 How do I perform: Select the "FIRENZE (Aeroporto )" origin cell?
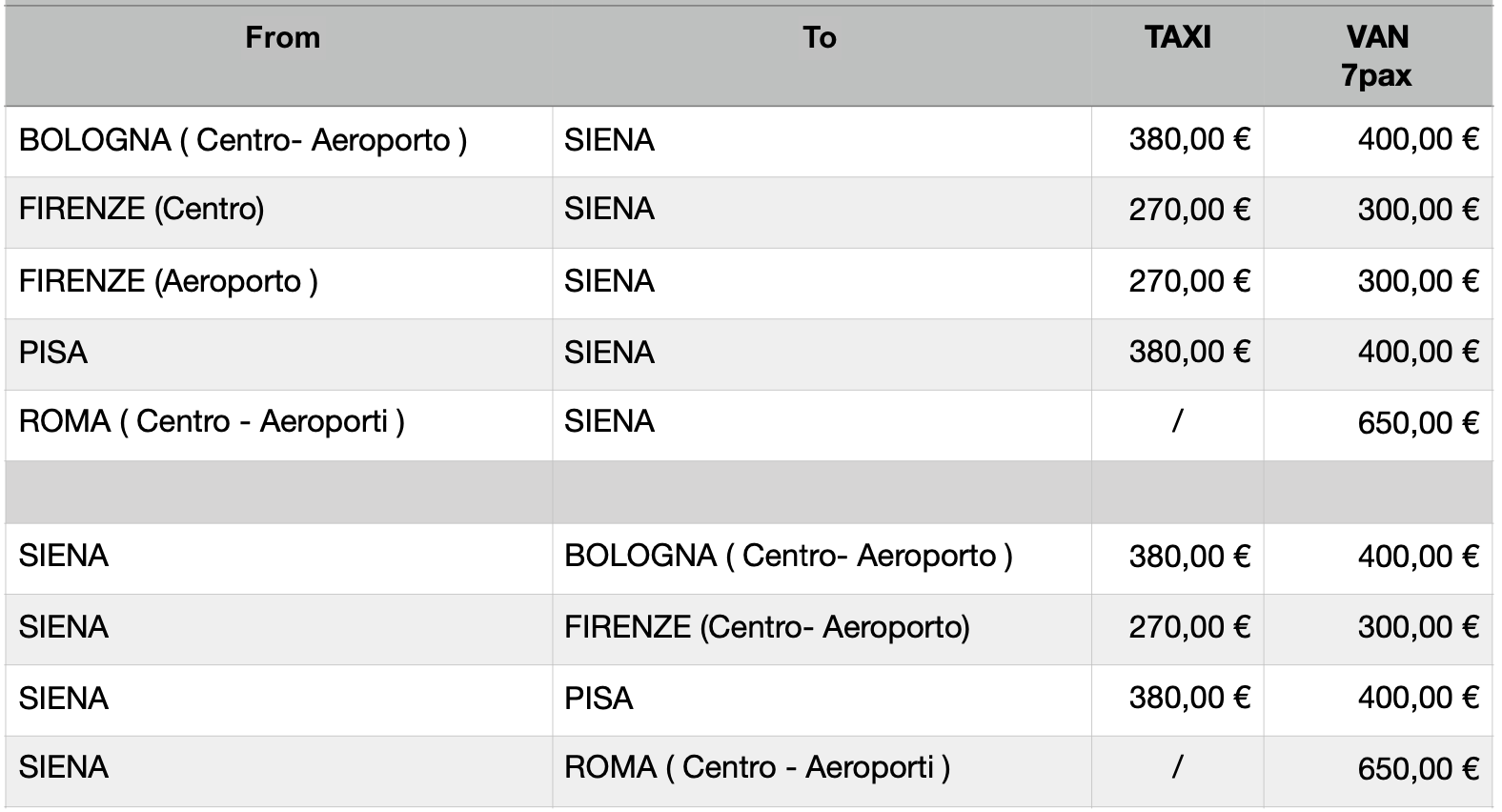pos(168,282)
